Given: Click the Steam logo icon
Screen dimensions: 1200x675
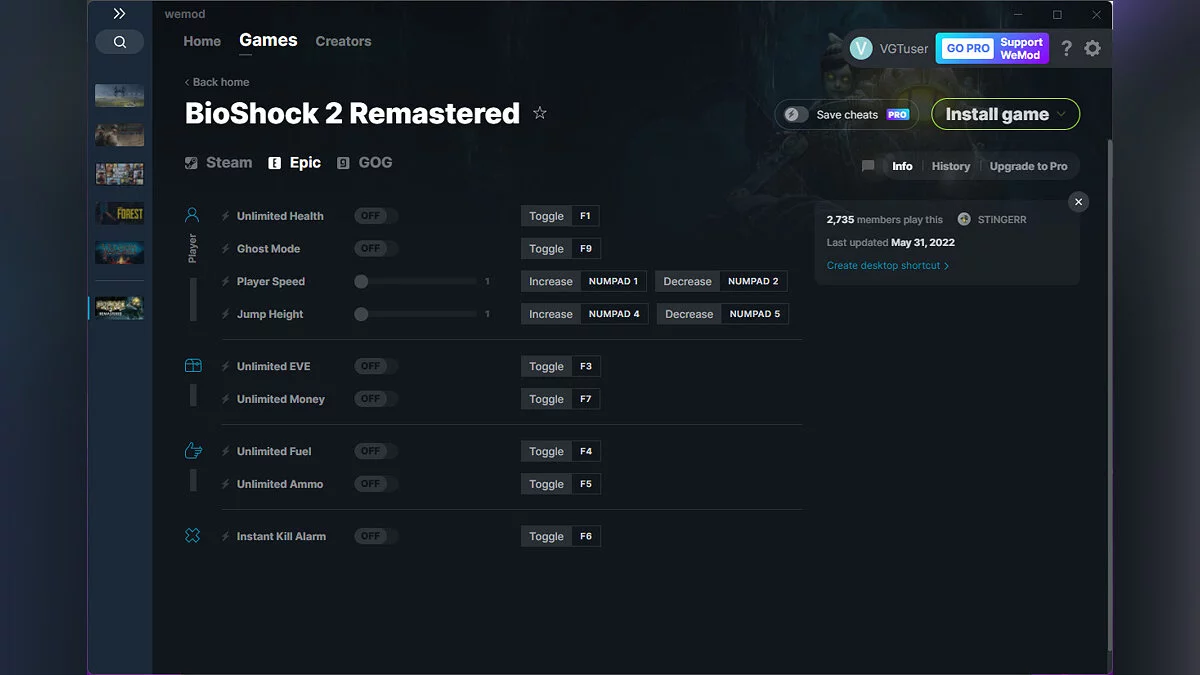Looking at the screenshot, I should (191, 163).
